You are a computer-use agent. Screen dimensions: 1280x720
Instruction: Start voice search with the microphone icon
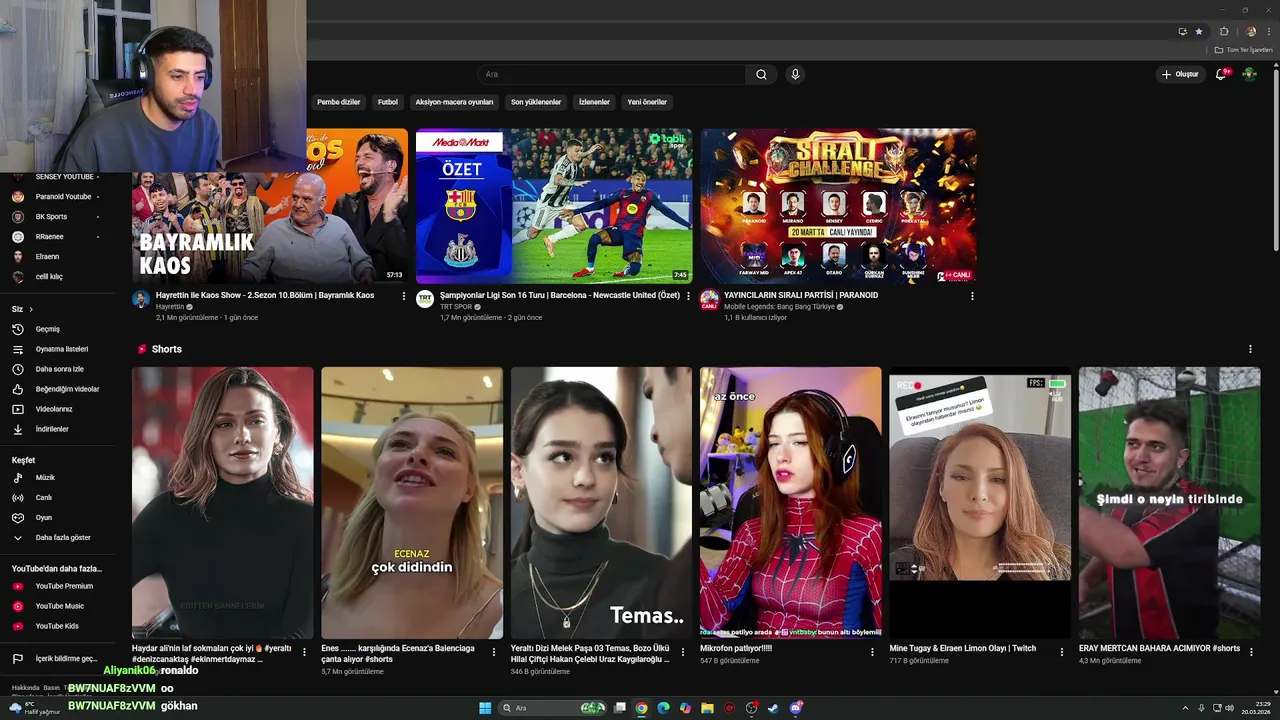point(795,74)
